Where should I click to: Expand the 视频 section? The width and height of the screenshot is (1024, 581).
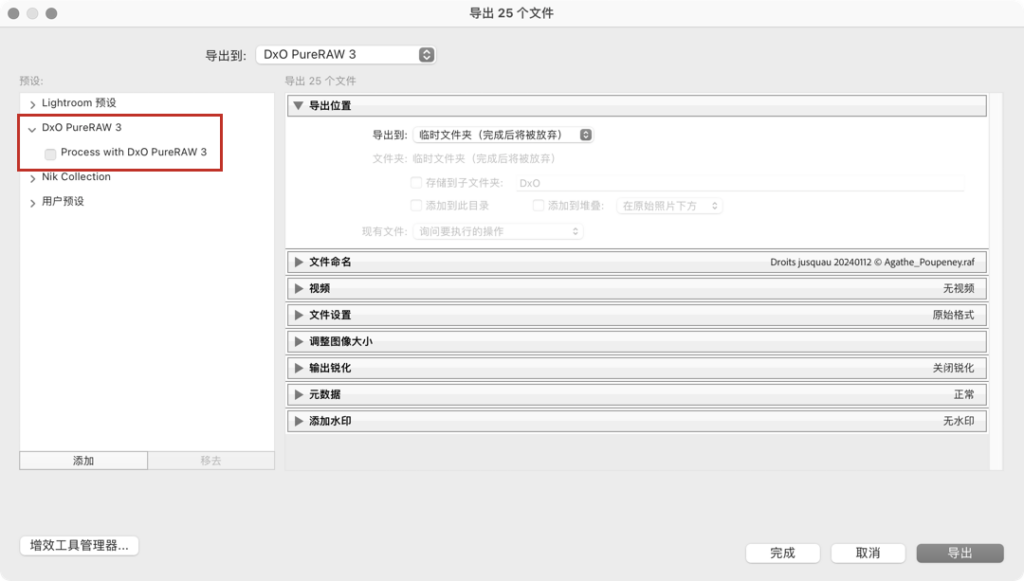[x=298, y=289]
